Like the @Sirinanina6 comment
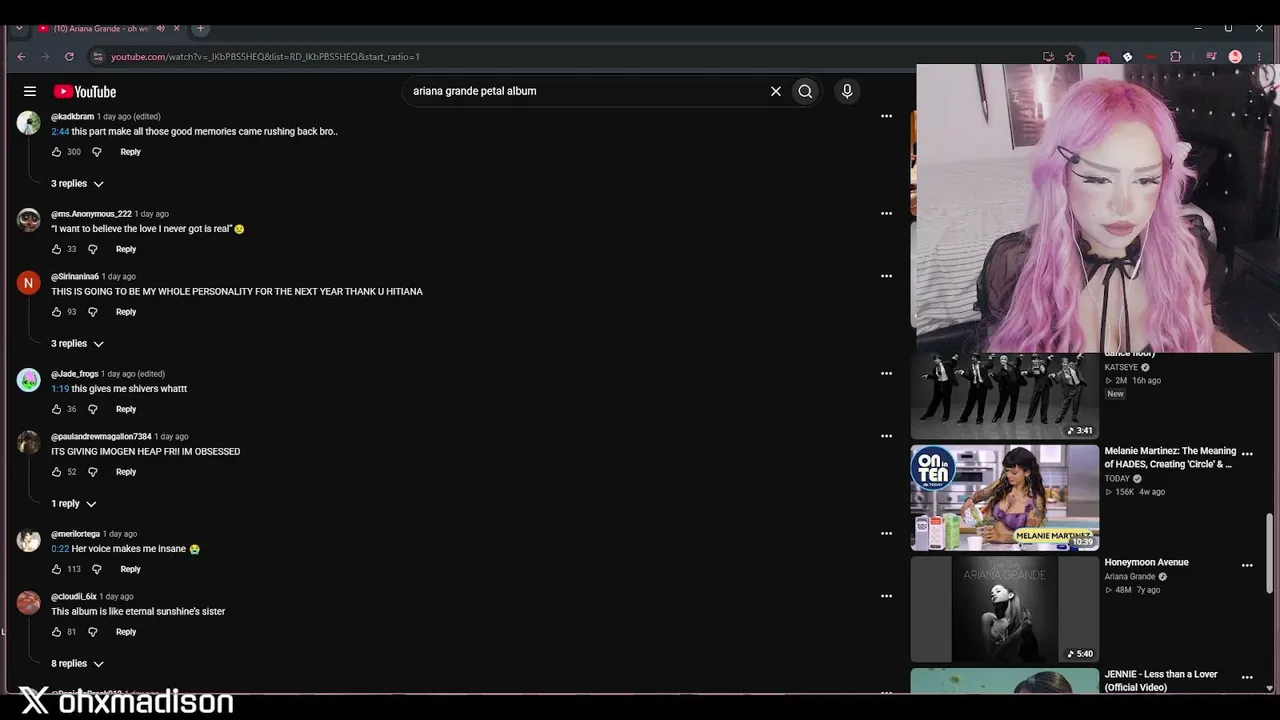Screen dimensions: 1280x720 56,312
